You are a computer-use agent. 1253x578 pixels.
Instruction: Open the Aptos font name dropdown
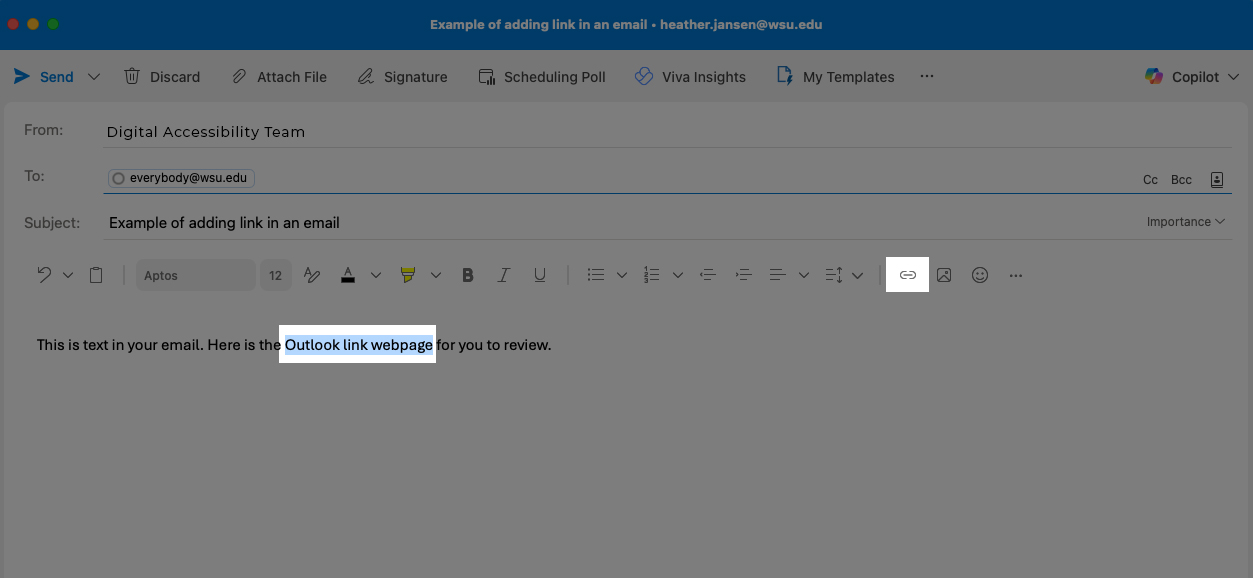point(195,275)
